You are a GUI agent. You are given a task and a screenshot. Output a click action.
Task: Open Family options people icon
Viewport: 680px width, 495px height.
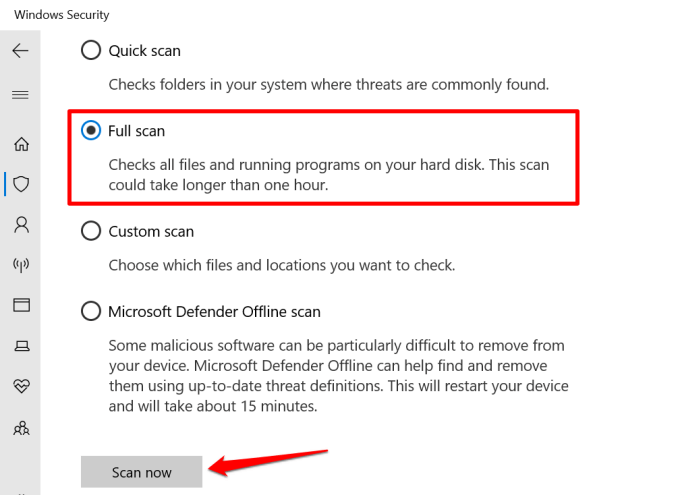tap(20, 427)
